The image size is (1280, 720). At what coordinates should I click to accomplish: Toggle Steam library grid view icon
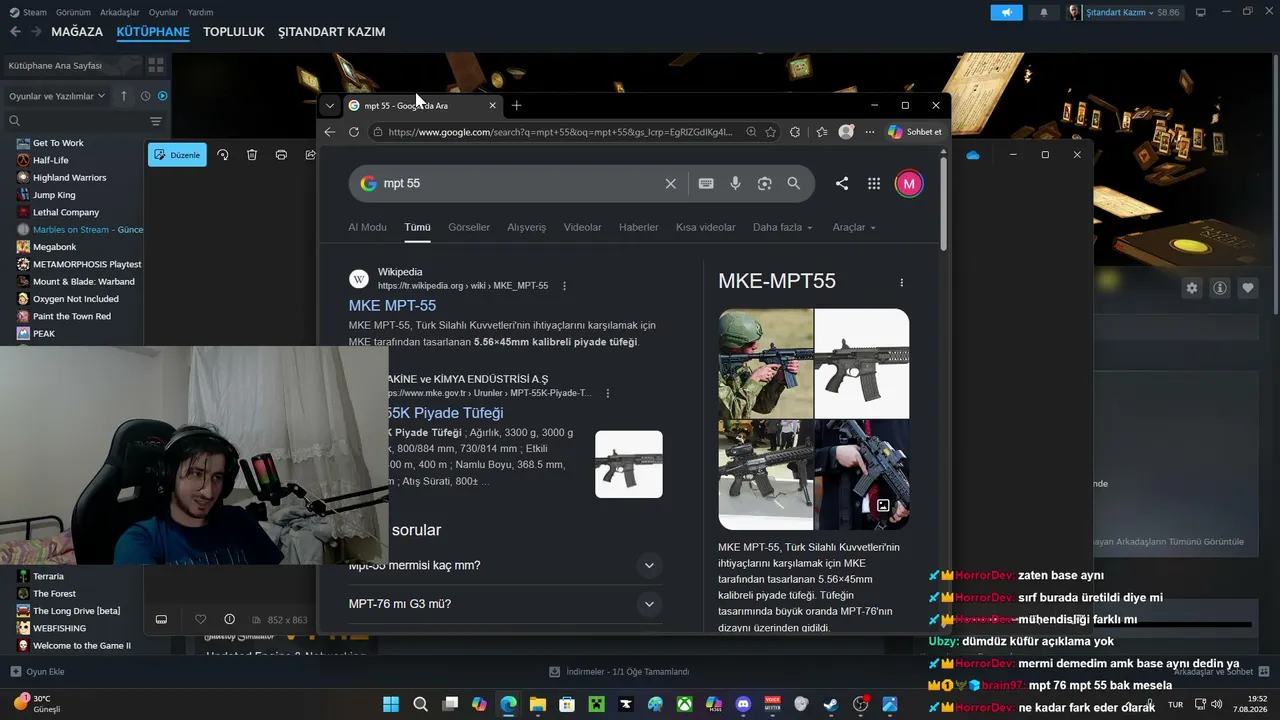(x=156, y=65)
